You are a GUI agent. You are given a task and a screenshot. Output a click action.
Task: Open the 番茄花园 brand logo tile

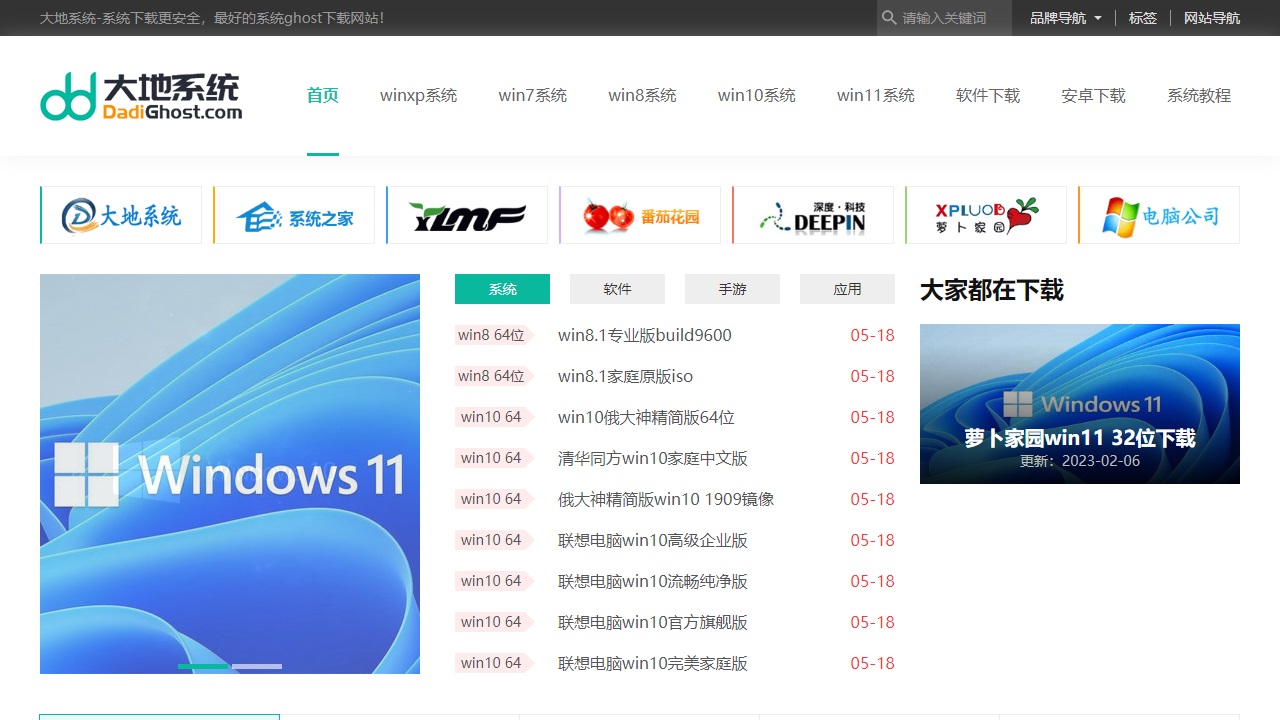(640, 215)
